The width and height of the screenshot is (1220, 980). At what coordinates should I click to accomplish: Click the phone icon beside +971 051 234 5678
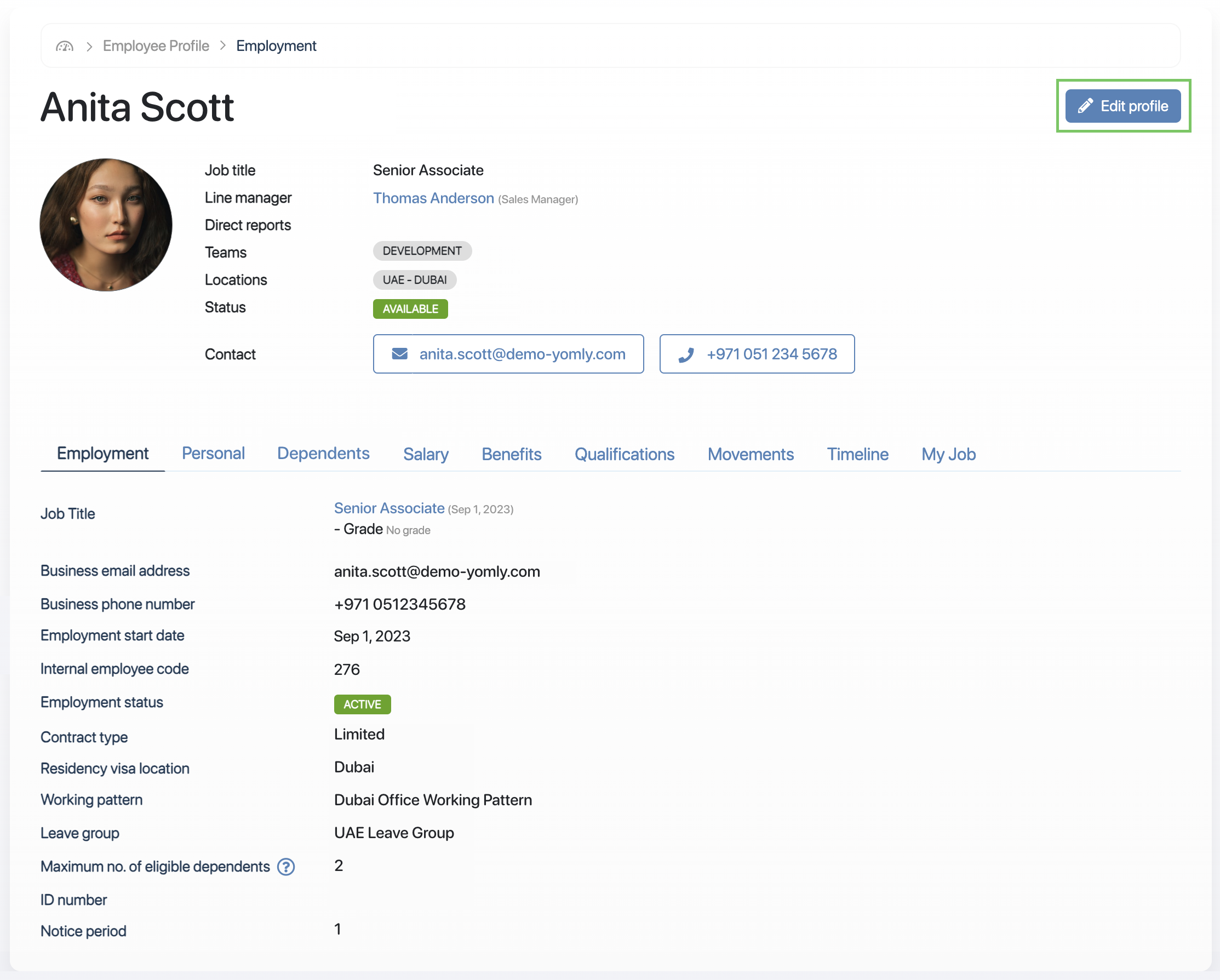[x=686, y=354]
